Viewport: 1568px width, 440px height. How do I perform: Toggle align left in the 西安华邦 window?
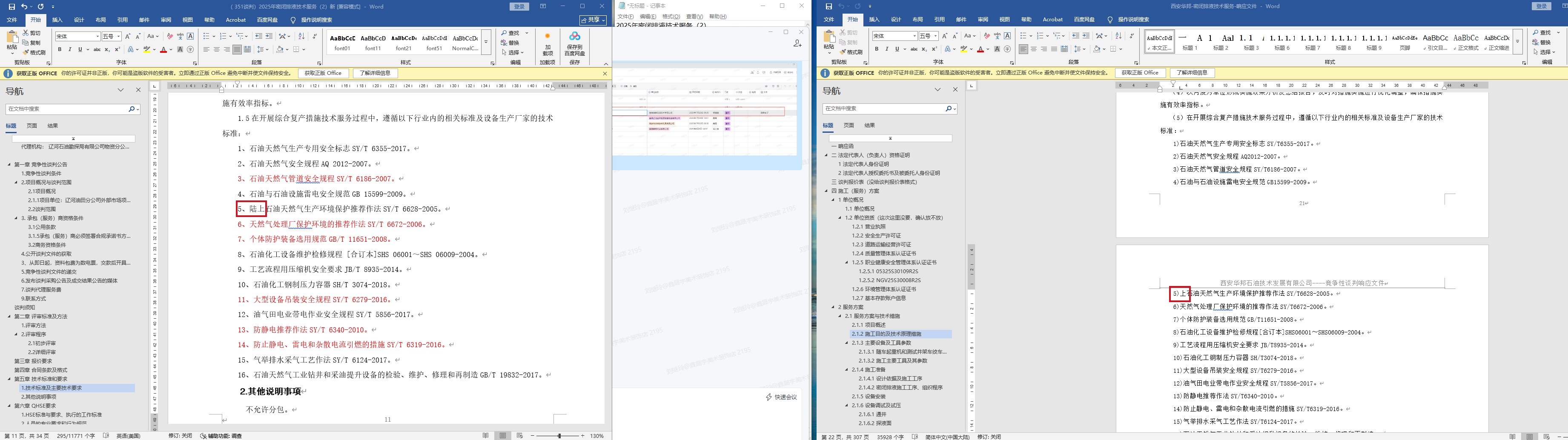pyautogui.click(x=1023, y=49)
